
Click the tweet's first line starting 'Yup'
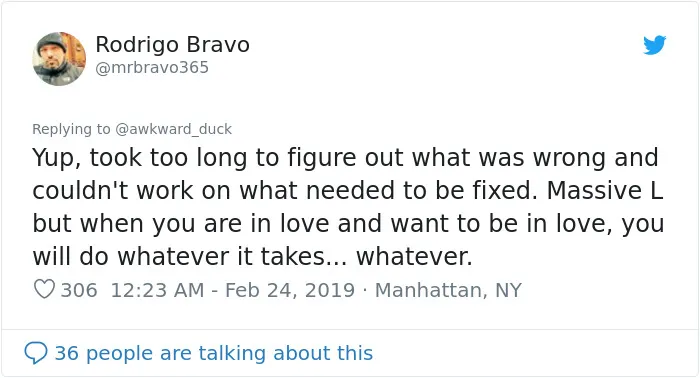(345, 158)
